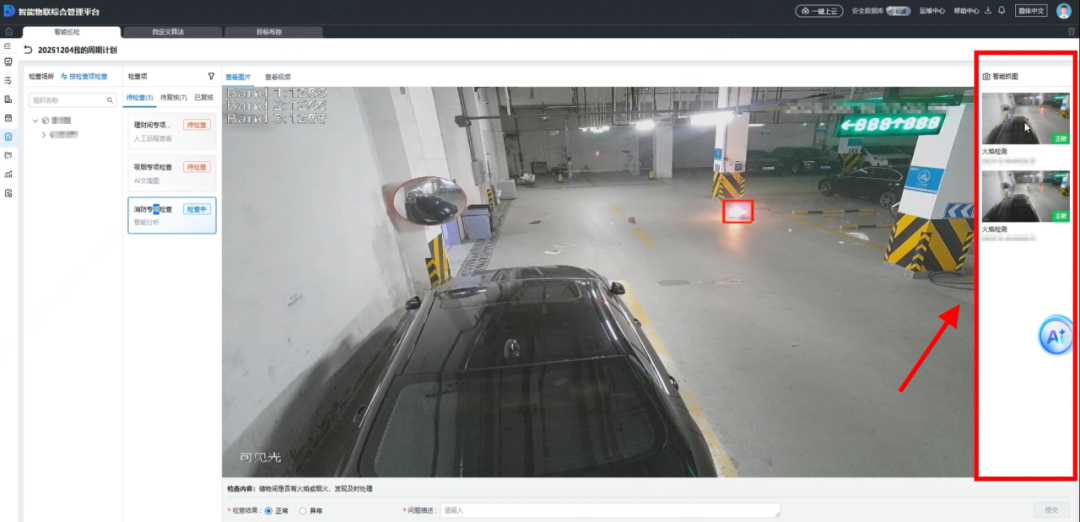This screenshot has height=522, width=1080.
Task: Click the 一键上云 button
Action: [x=819, y=11]
